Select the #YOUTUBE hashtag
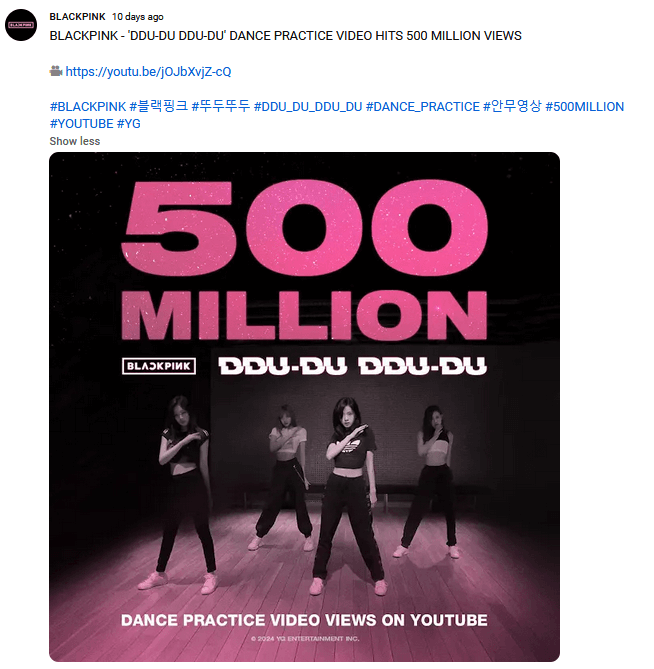 point(81,124)
